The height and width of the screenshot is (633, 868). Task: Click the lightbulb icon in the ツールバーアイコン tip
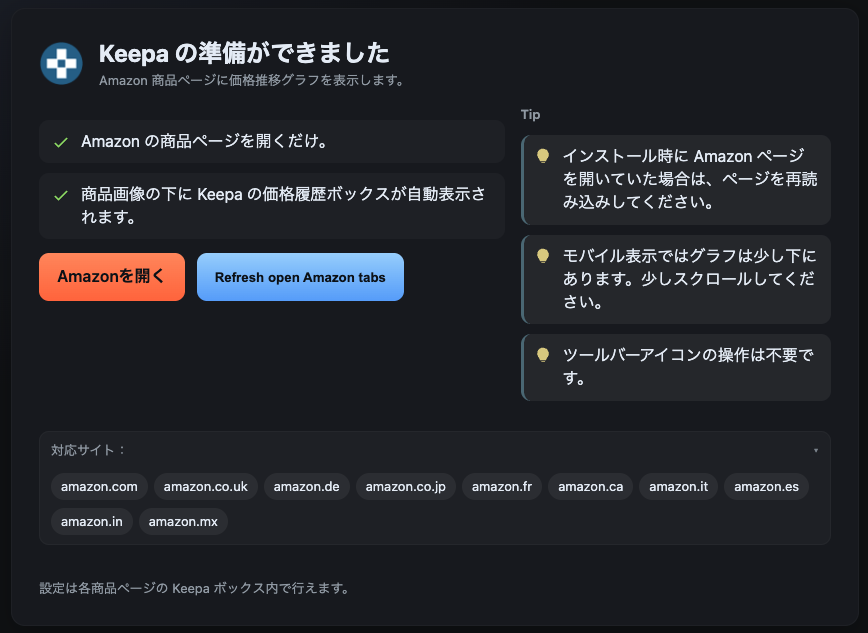tap(543, 355)
